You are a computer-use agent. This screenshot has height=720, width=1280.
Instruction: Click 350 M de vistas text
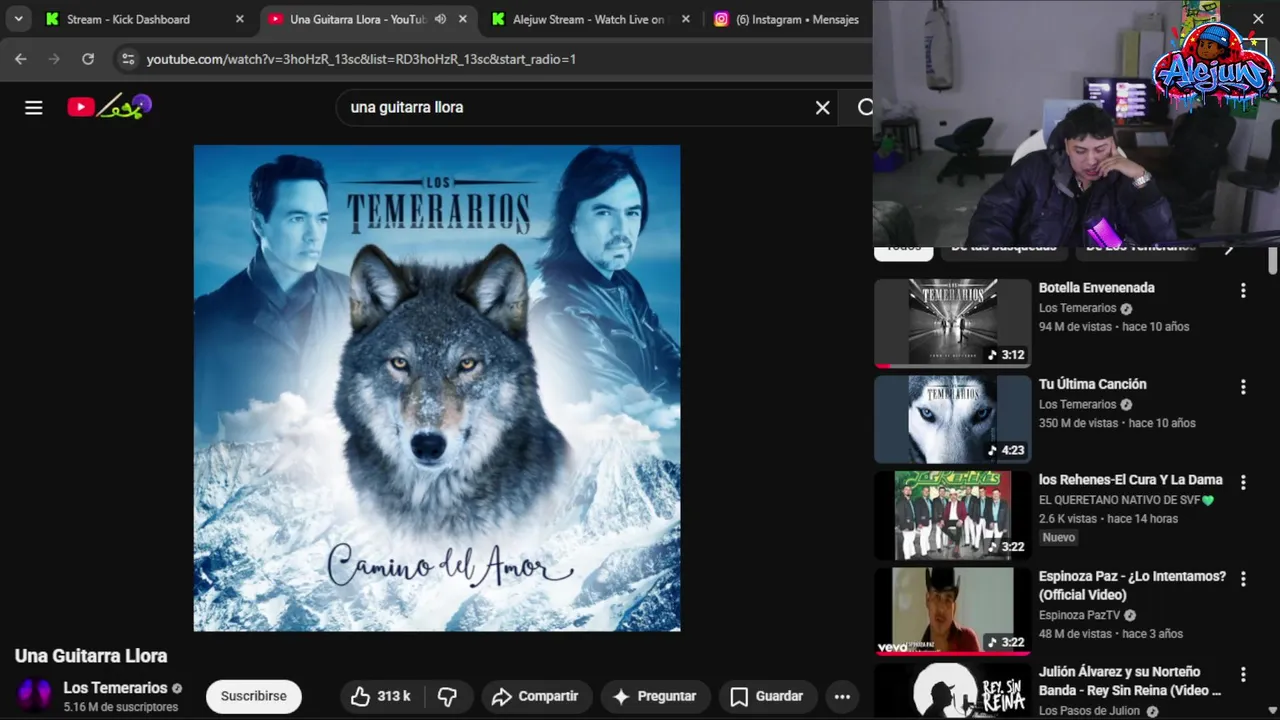point(1078,423)
